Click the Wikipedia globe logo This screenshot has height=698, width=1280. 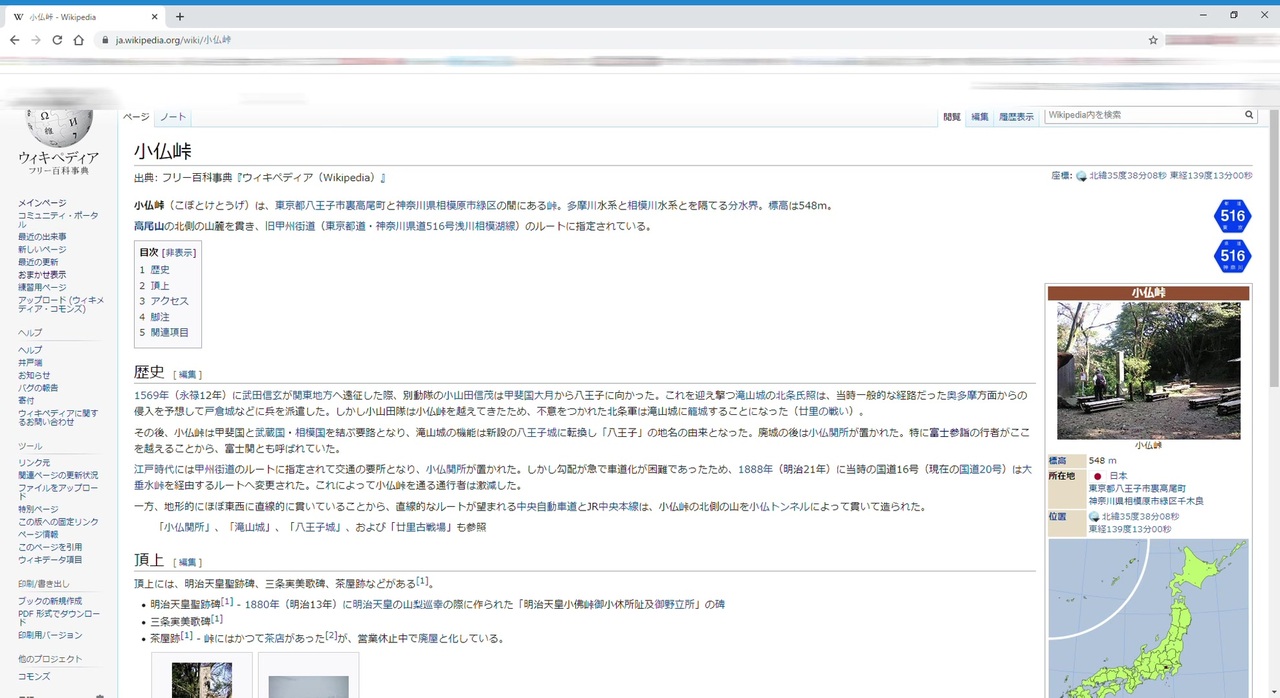[59, 128]
